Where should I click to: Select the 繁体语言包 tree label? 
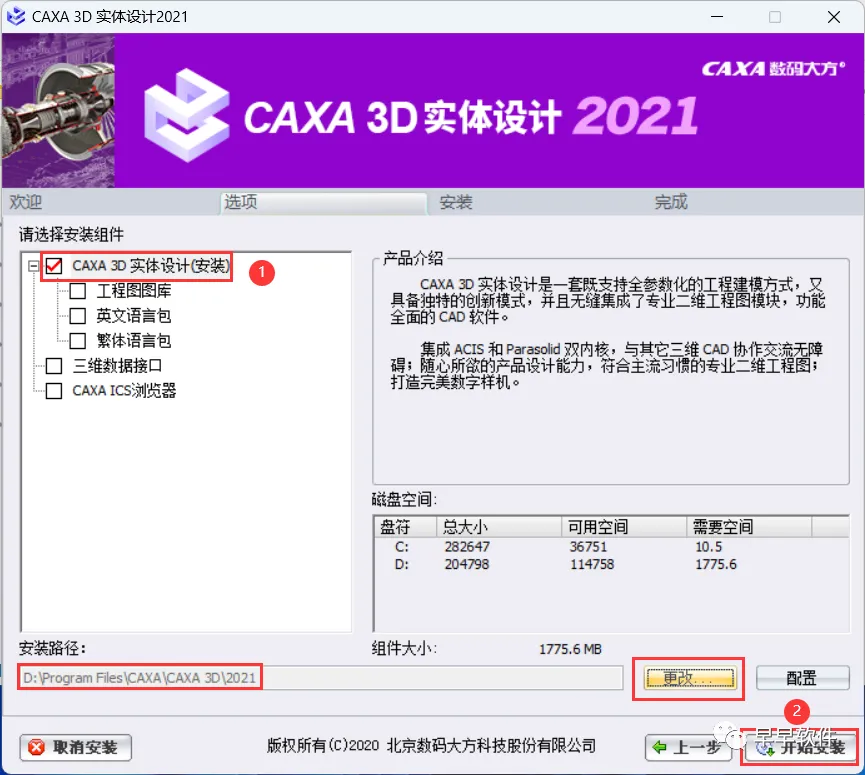(134, 340)
